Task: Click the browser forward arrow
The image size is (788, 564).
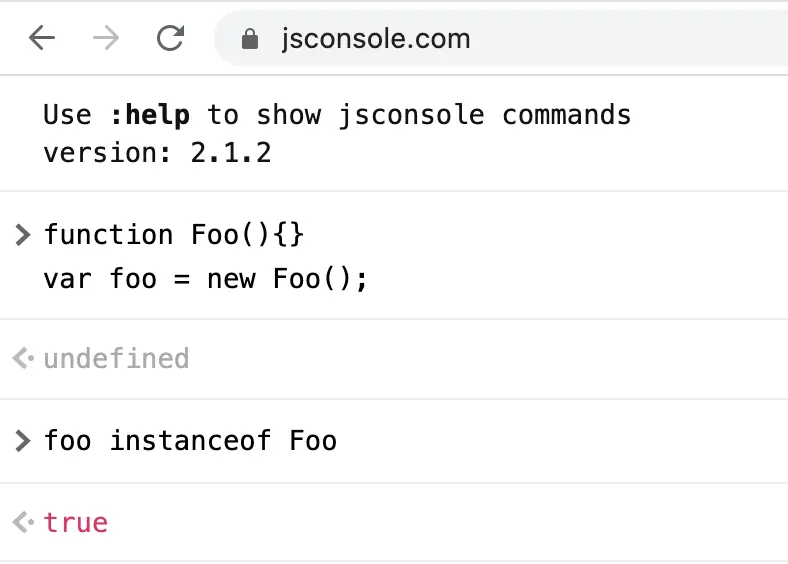Action: click(x=106, y=38)
